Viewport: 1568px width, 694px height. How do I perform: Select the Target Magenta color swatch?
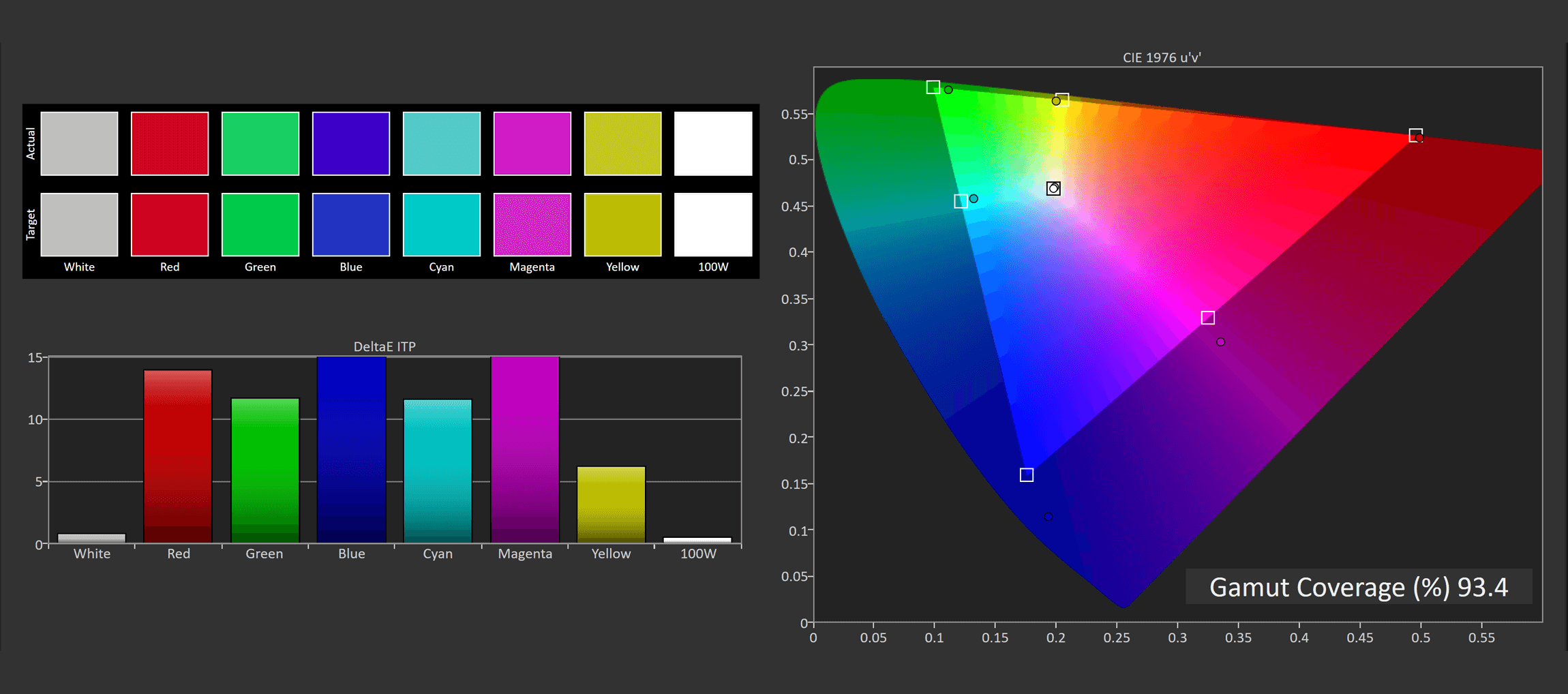(x=532, y=224)
